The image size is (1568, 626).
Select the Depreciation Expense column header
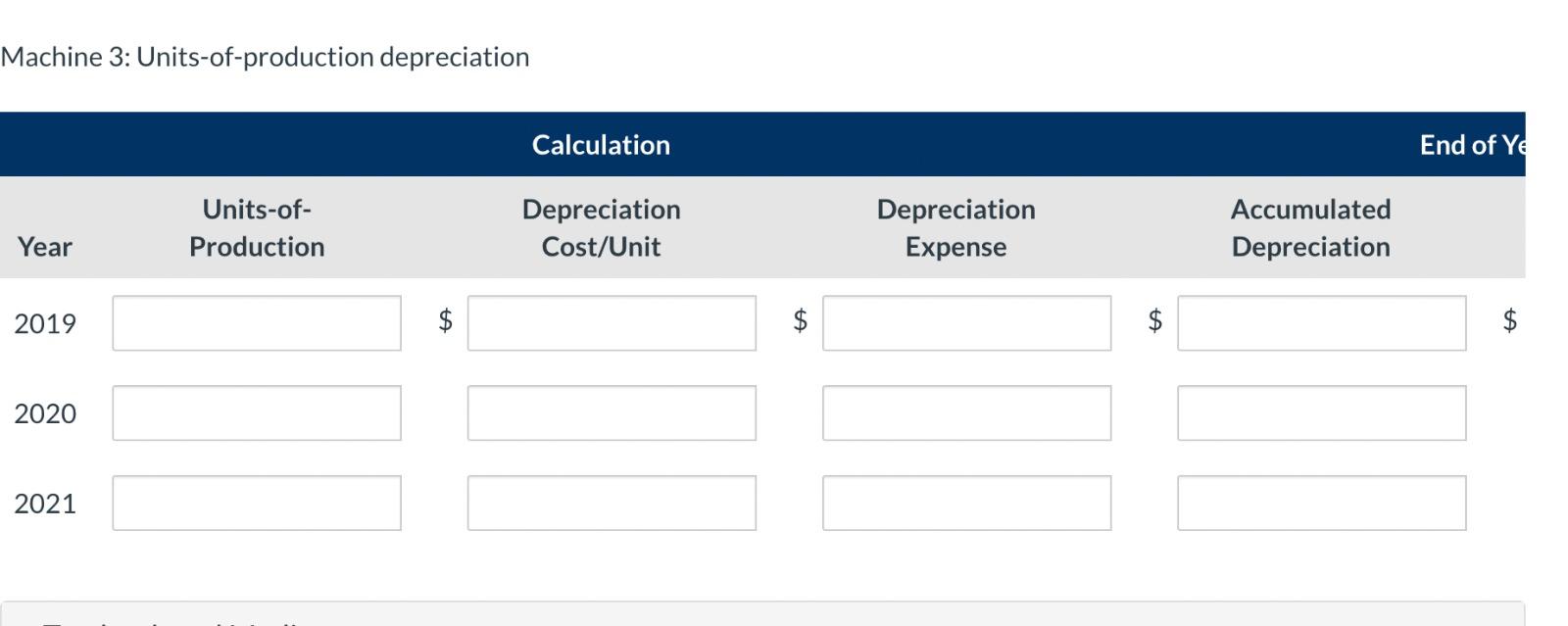(956, 228)
